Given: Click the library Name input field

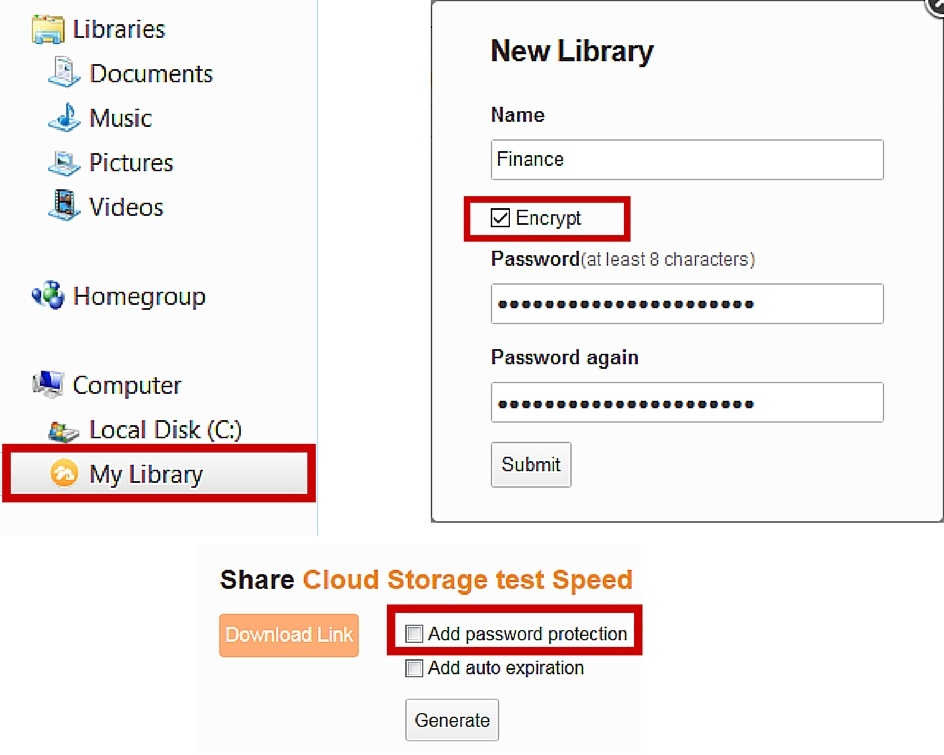Looking at the screenshot, I should [686, 159].
